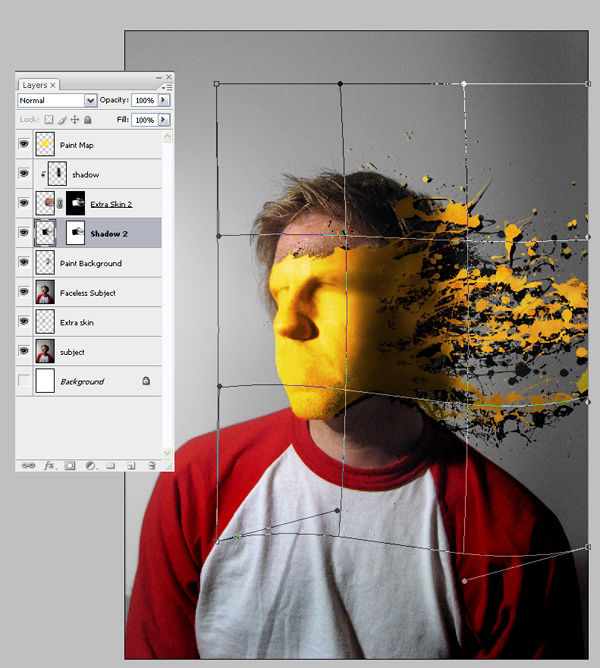600x668 pixels.
Task: Expand the Opacity slider arrow
Action: (163, 100)
